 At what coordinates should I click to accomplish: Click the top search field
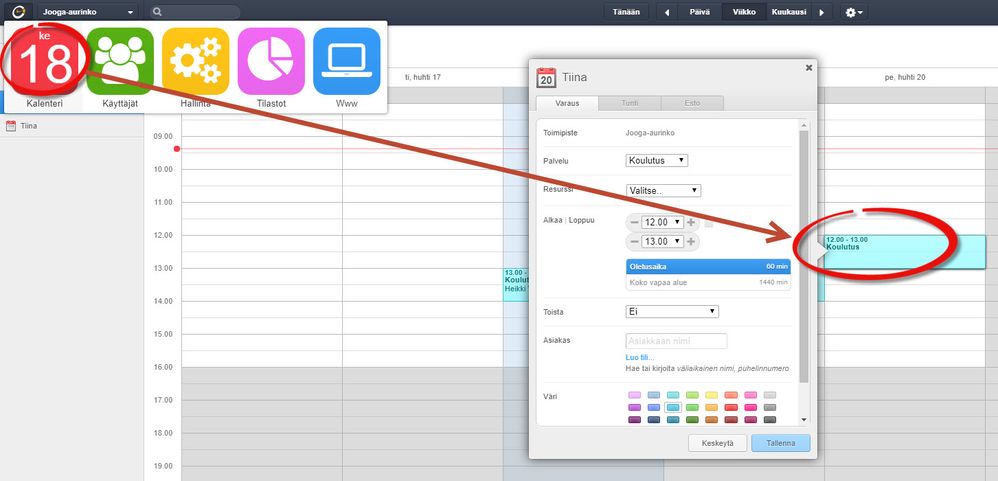tap(195, 12)
